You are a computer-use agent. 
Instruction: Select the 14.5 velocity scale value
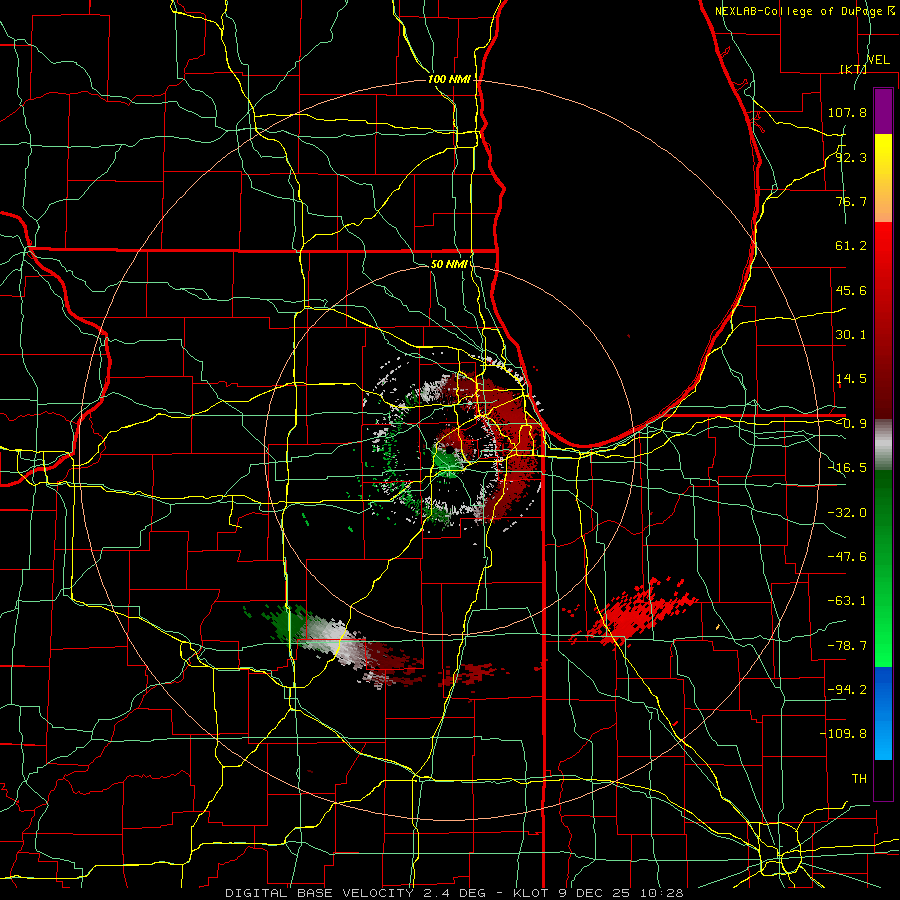pyautogui.click(x=851, y=379)
